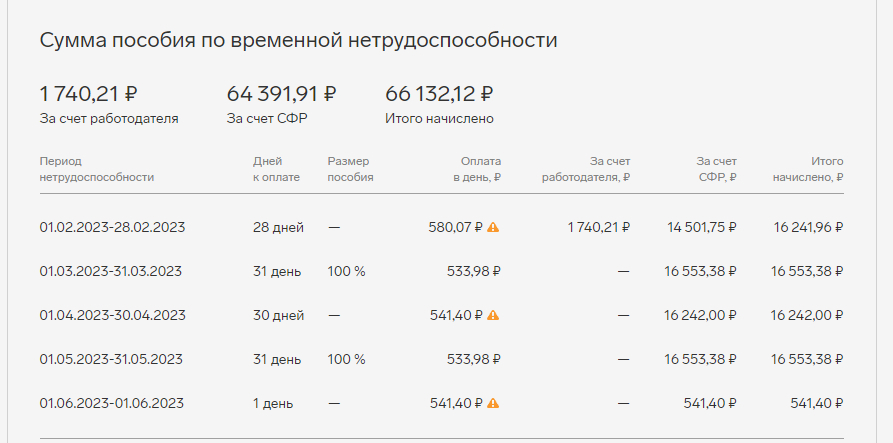Click the warning icon in the 01.06.2023-01.06.2023 row
Image resolution: width=893 pixels, height=443 pixels.
[493, 403]
